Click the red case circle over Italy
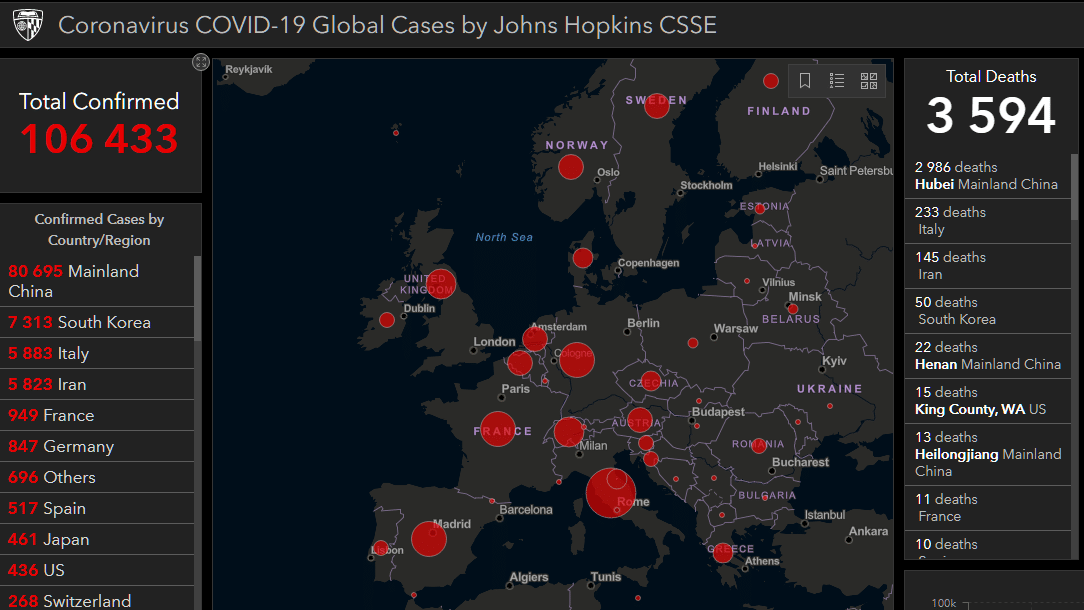This screenshot has width=1084, height=610. [610, 493]
